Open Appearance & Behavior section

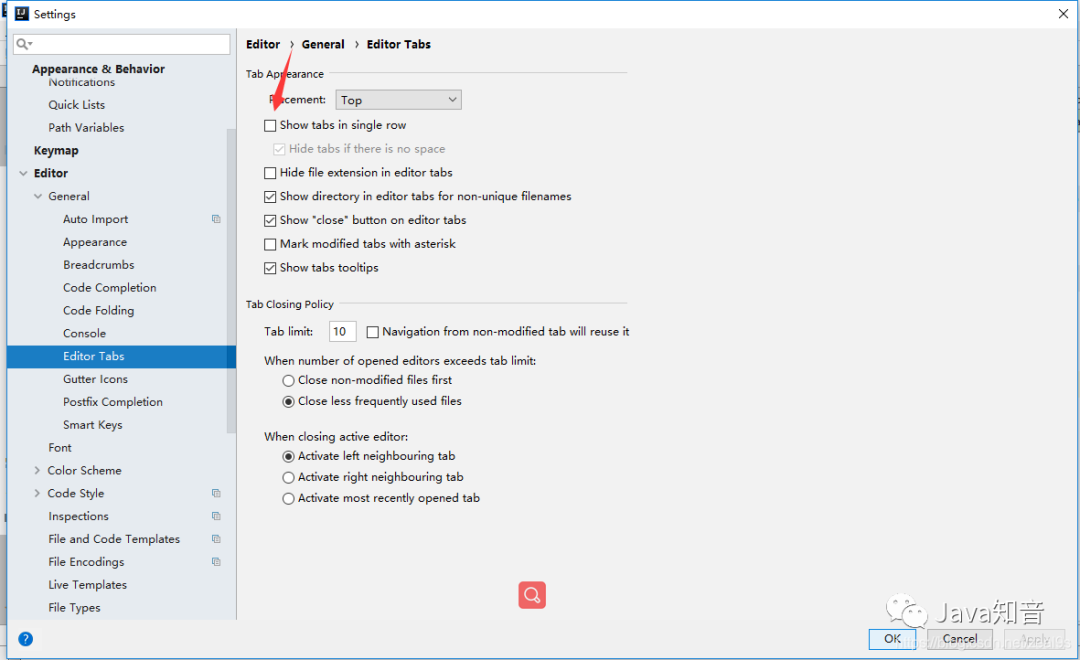[98, 69]
